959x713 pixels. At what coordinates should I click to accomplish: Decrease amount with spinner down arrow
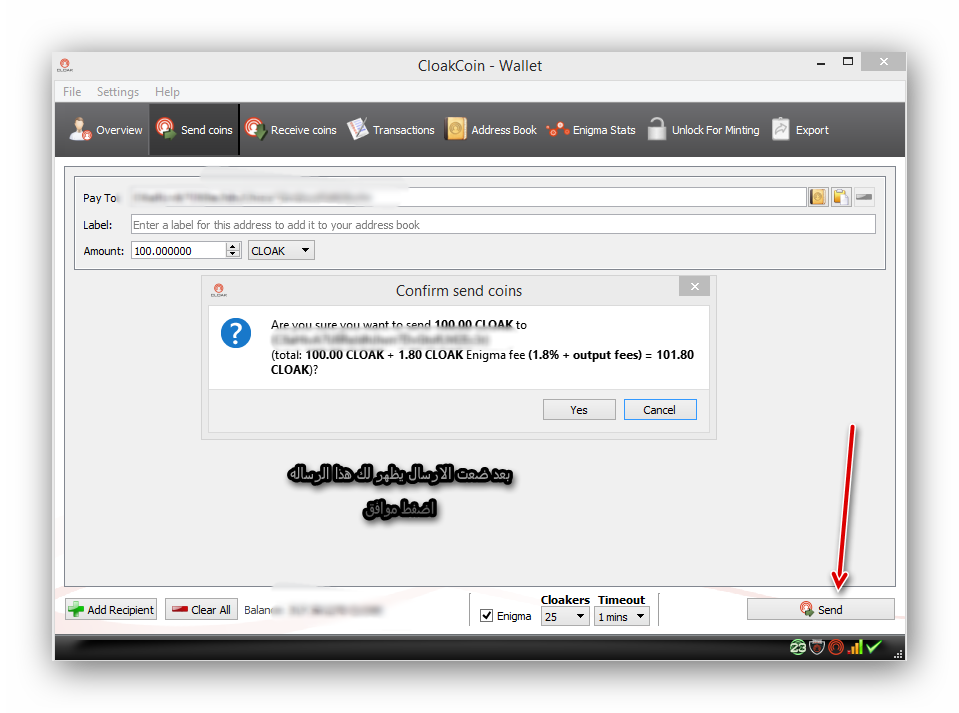coord(232,254)
